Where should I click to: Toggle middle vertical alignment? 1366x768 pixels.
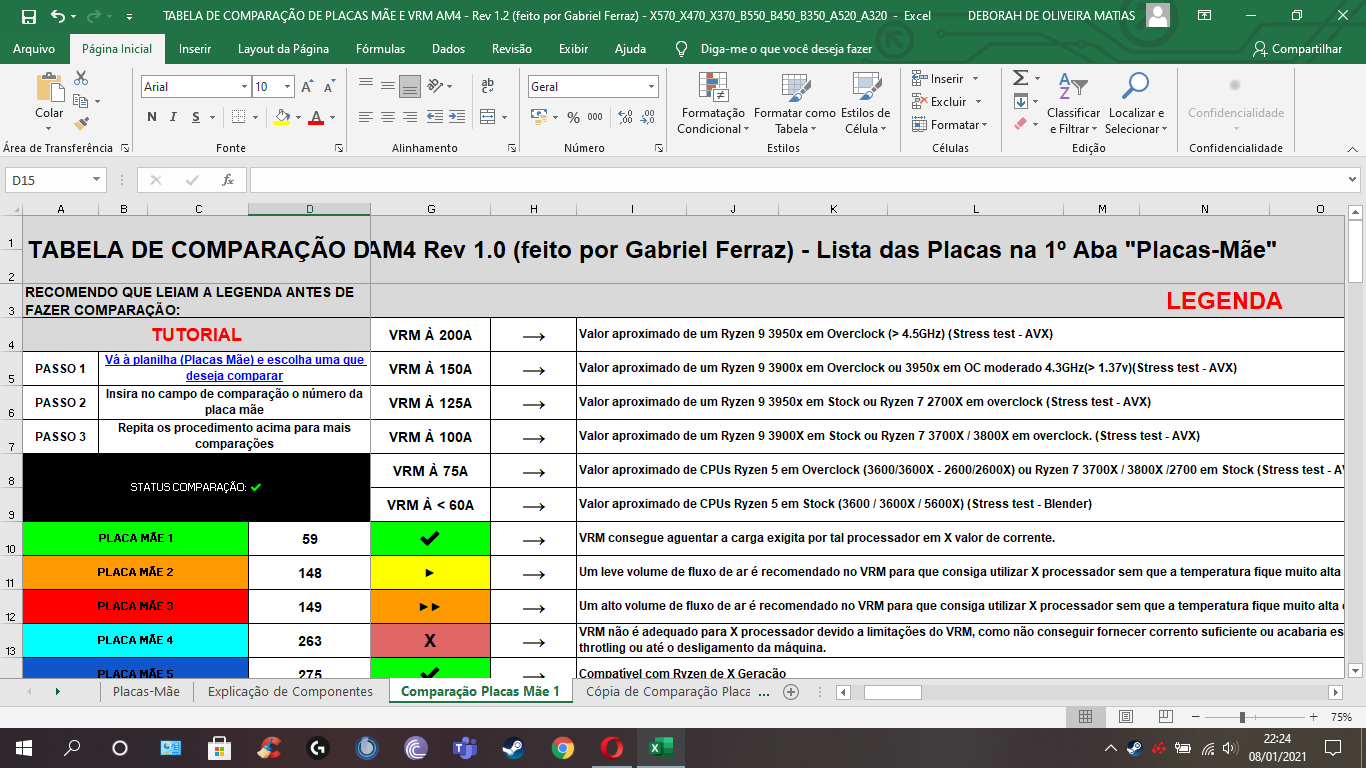tap(388, 87)
